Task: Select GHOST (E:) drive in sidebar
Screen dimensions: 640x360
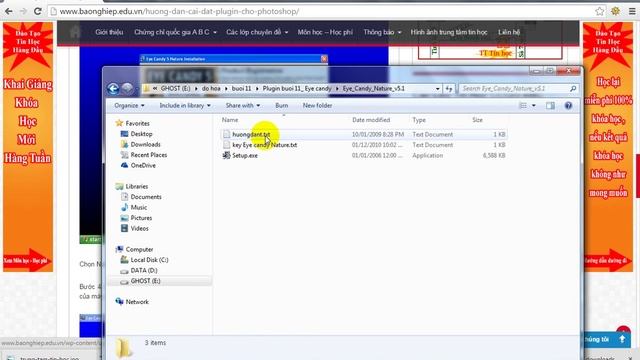Action: 145,281
